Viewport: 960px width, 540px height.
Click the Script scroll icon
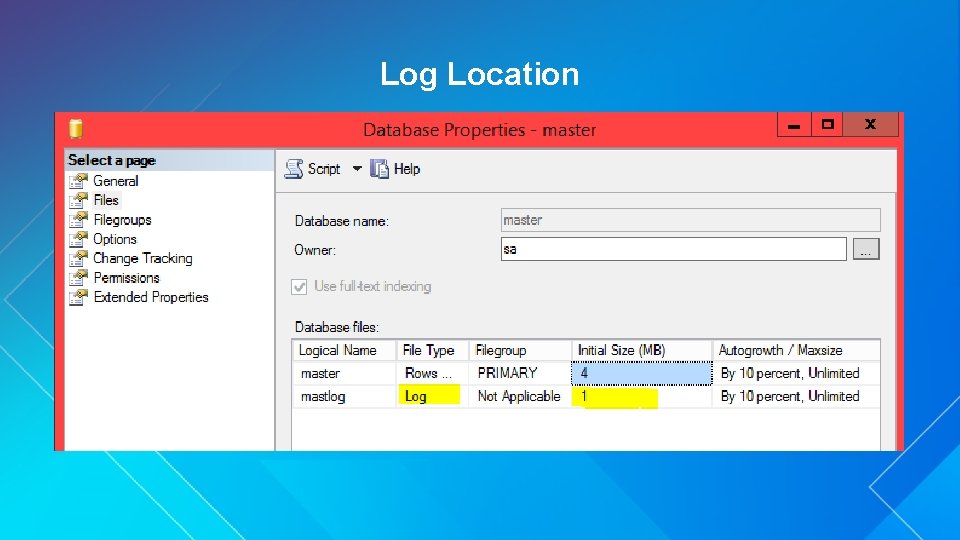[294, 168]
